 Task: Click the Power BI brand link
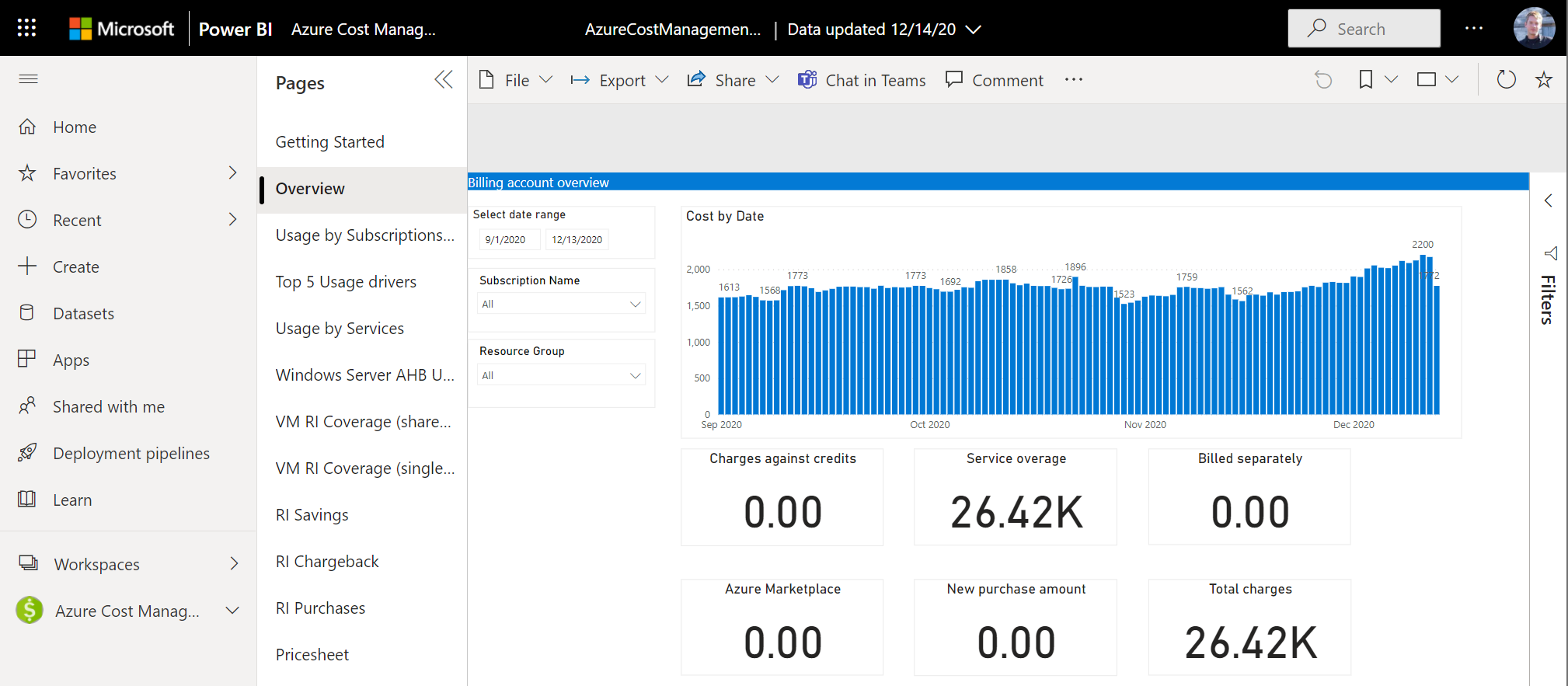click(x=235, y=29)
